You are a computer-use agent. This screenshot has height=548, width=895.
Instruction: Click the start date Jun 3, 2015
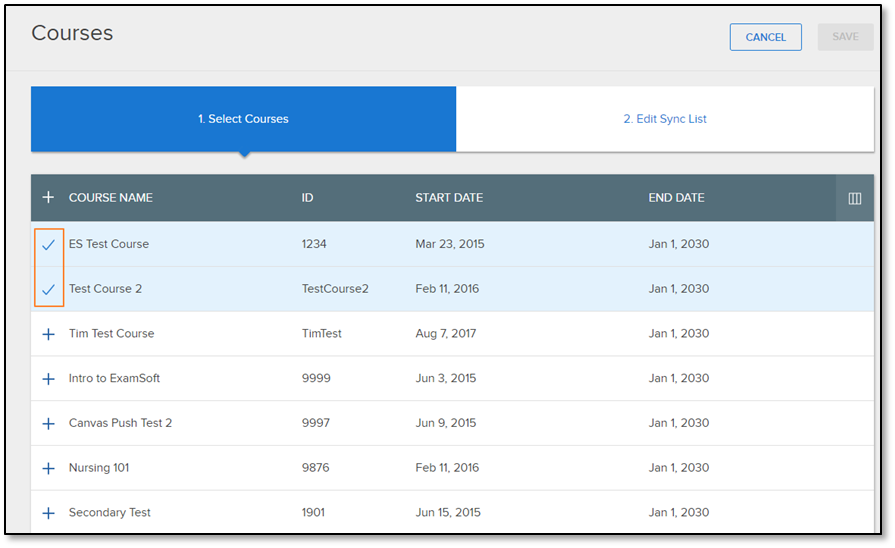[446, 378]
